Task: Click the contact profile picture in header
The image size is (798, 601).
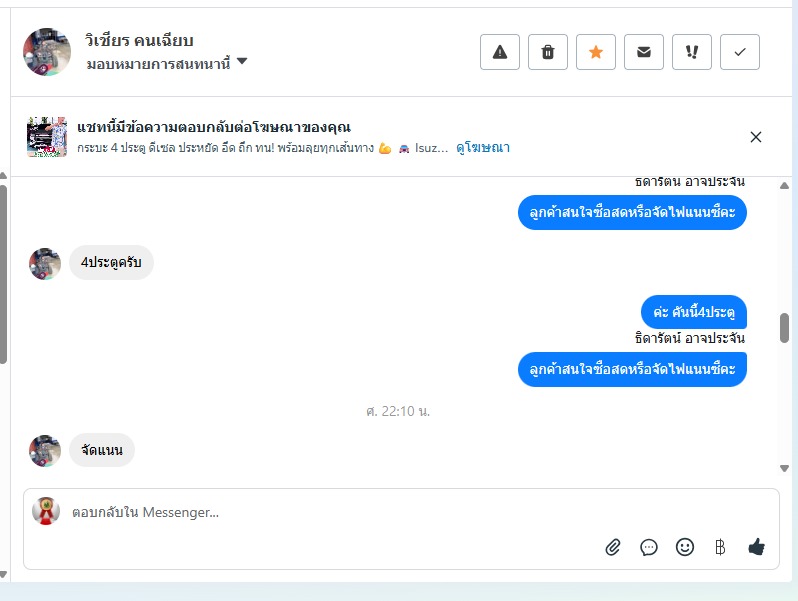Action: click(x=47, y=52)
